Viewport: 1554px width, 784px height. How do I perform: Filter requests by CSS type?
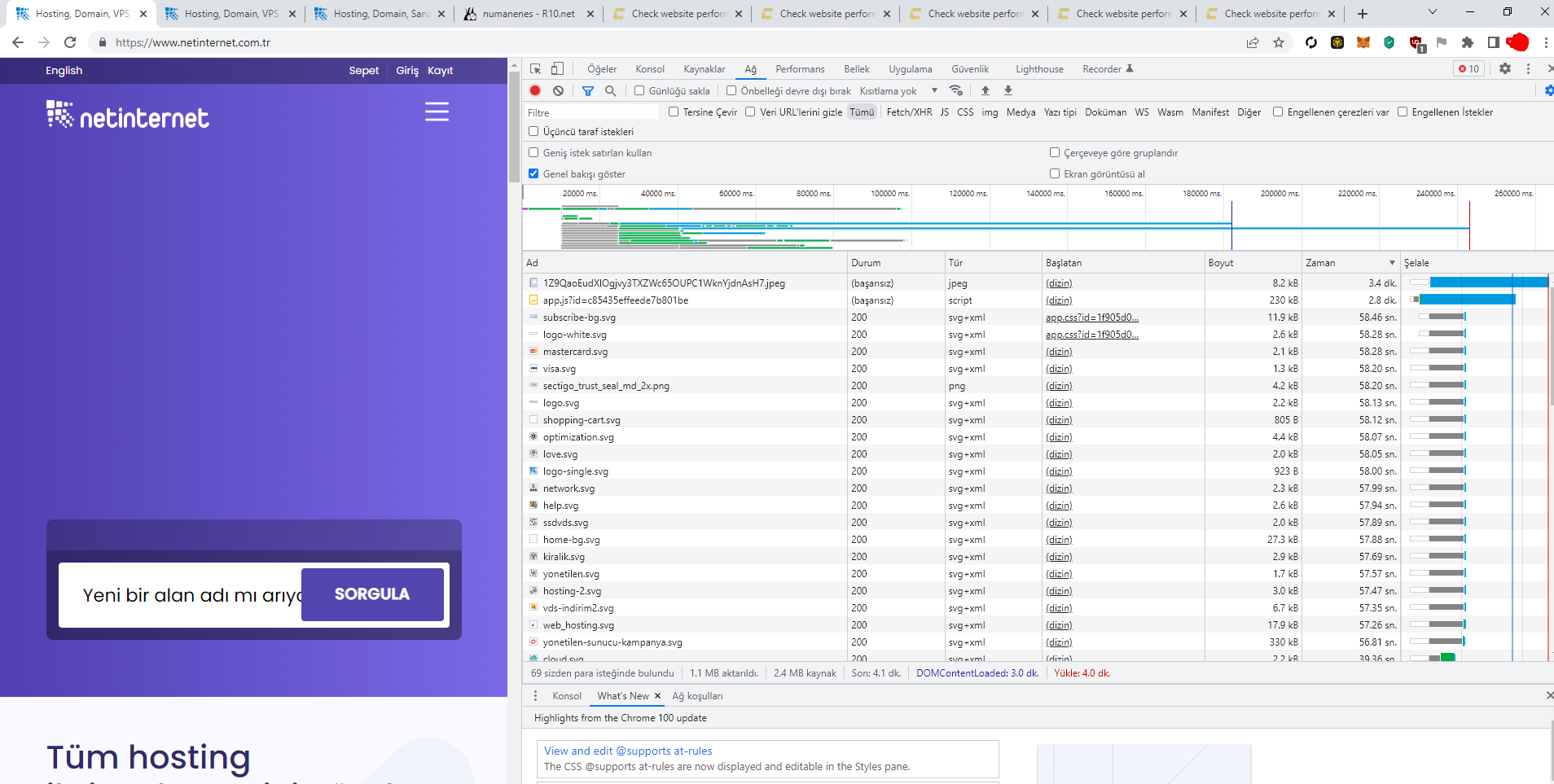tap(965, 112)
